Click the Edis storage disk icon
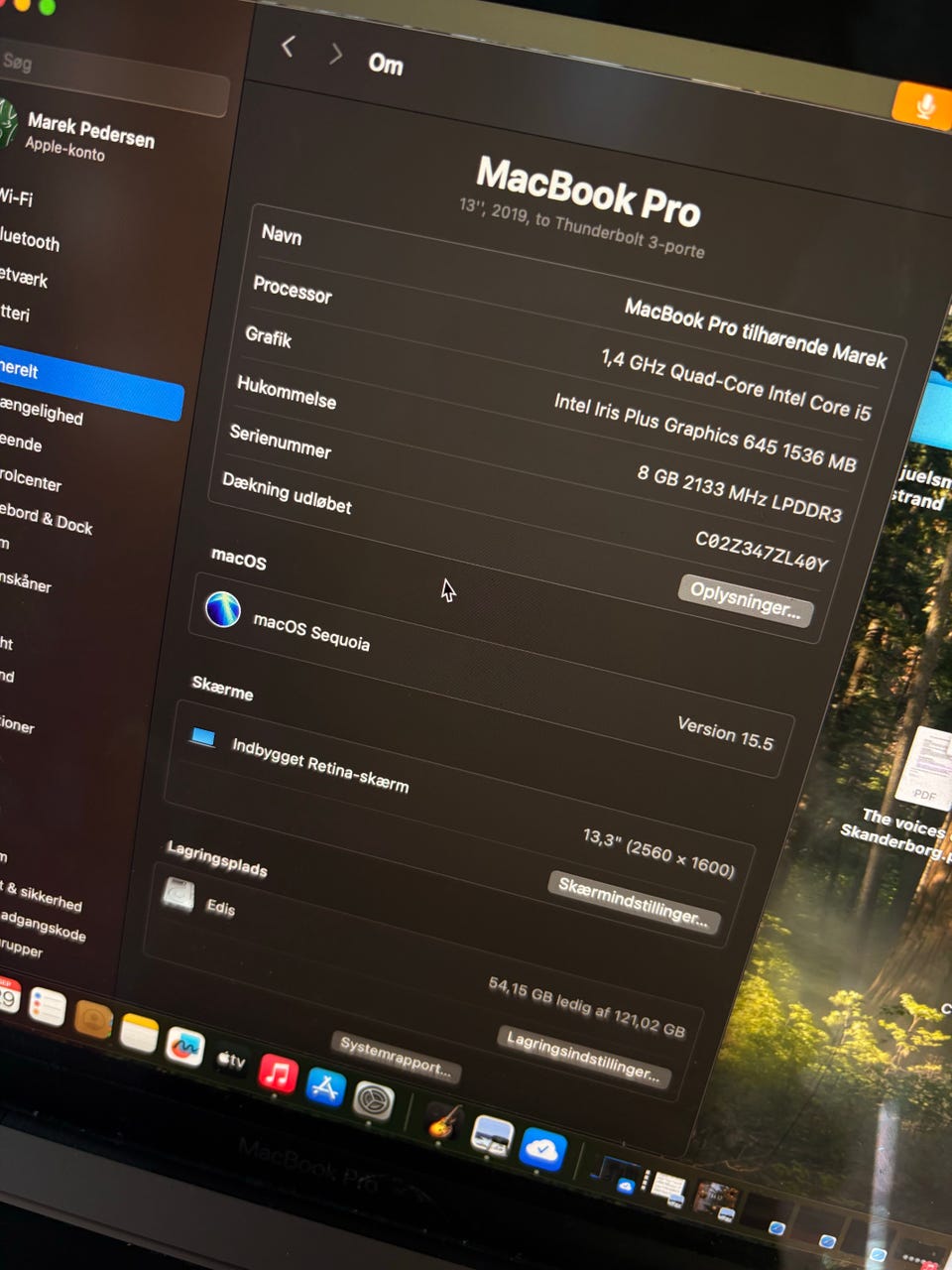The height and width of the screenshot is (1270, 952). tap(178, 894)
